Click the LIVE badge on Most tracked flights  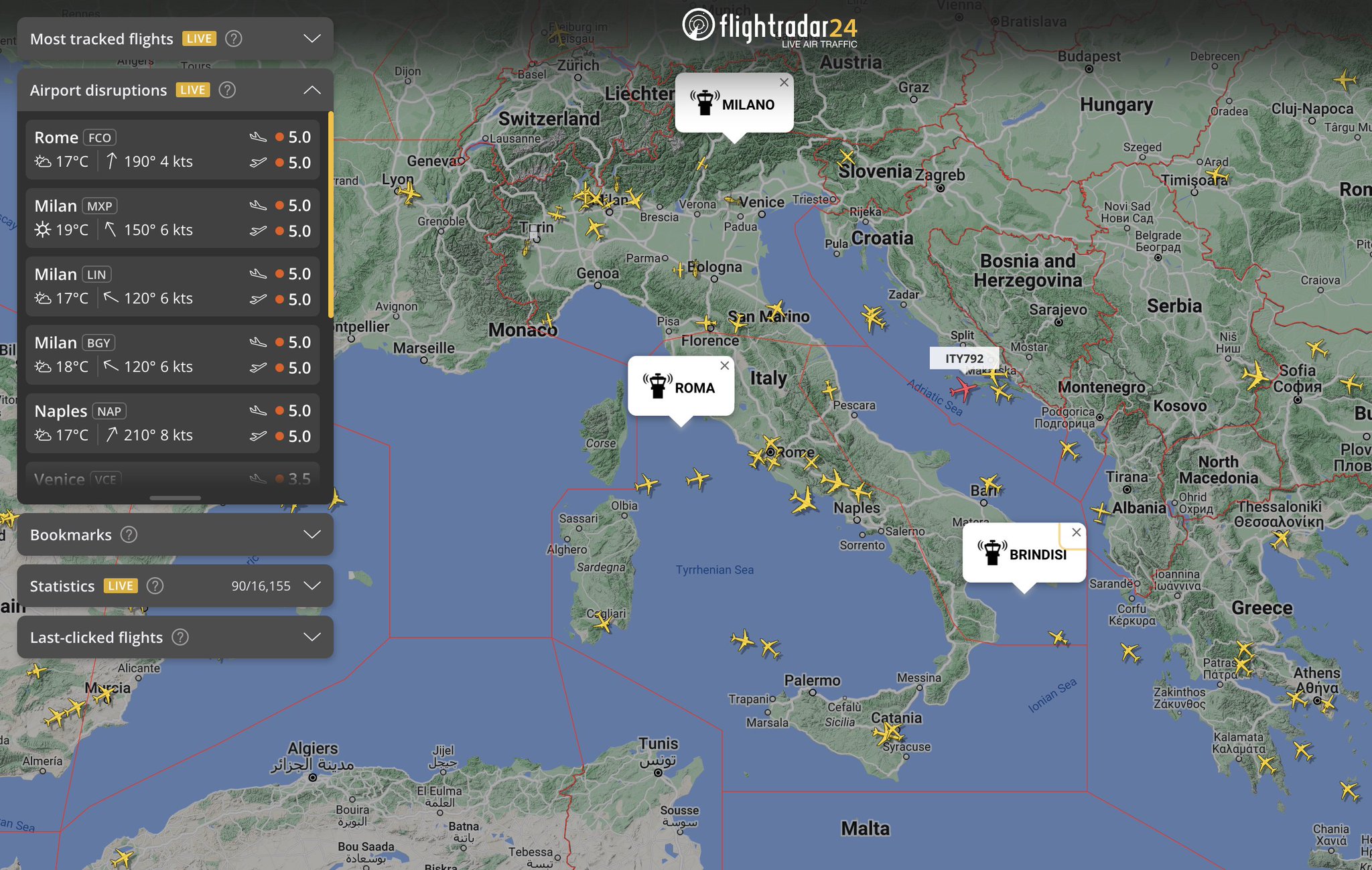[x=199, y=39]
